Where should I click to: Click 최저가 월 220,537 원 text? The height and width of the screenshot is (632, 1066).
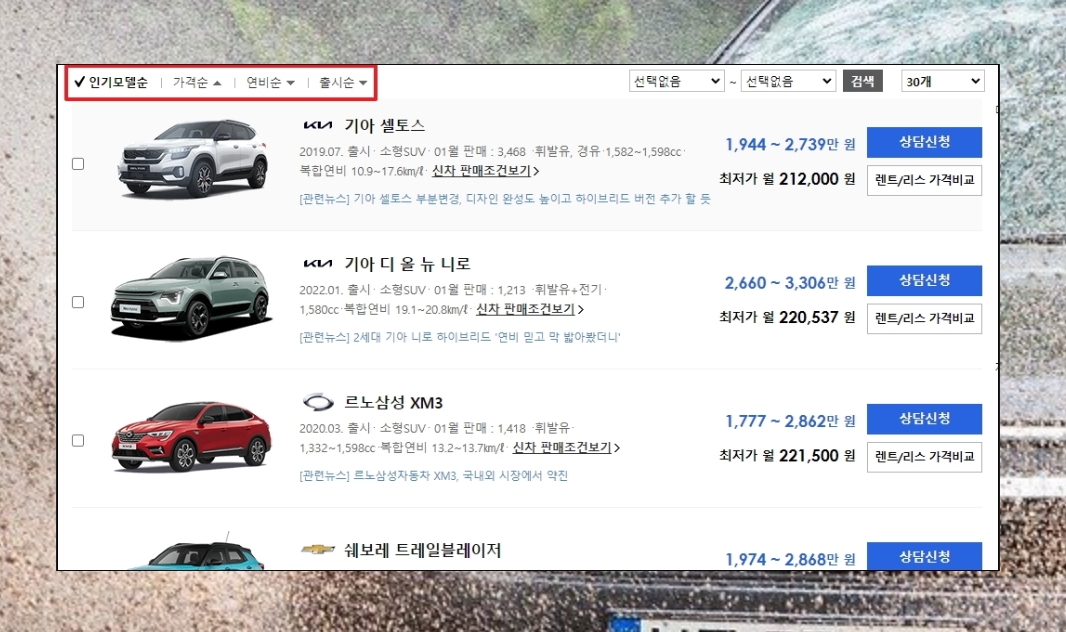click(787, 317)
